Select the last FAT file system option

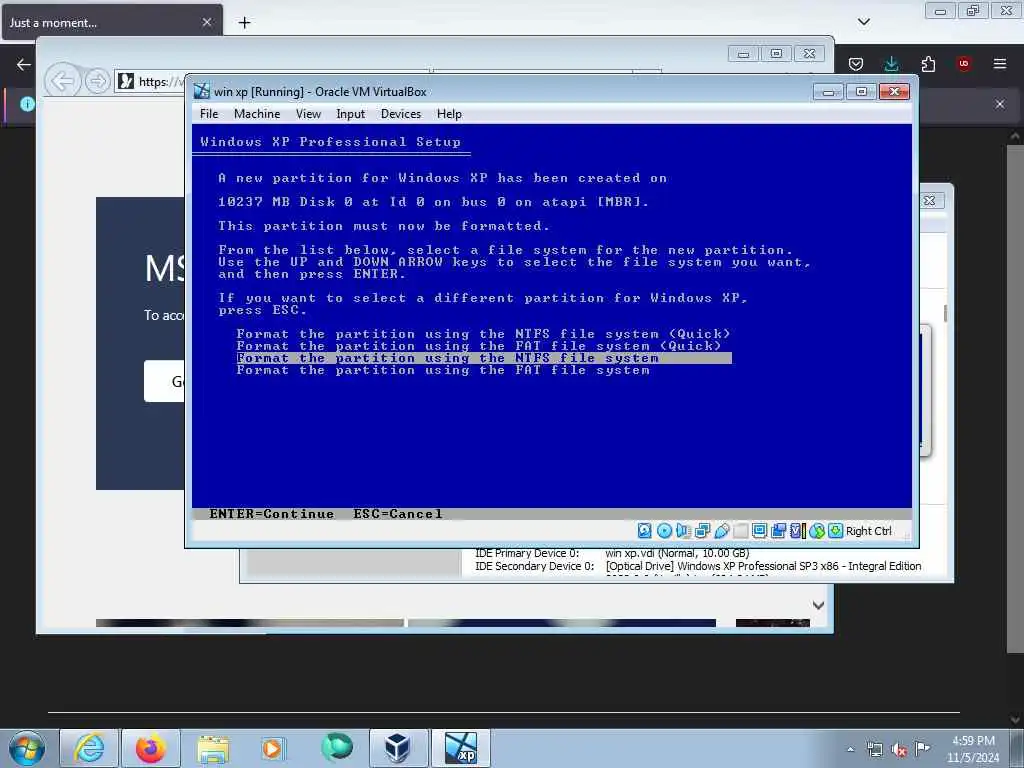click(443, 370)
